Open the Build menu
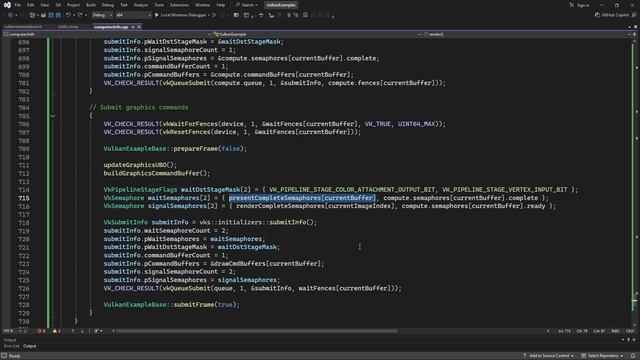 pyautogui.click(x=91, y=5)
